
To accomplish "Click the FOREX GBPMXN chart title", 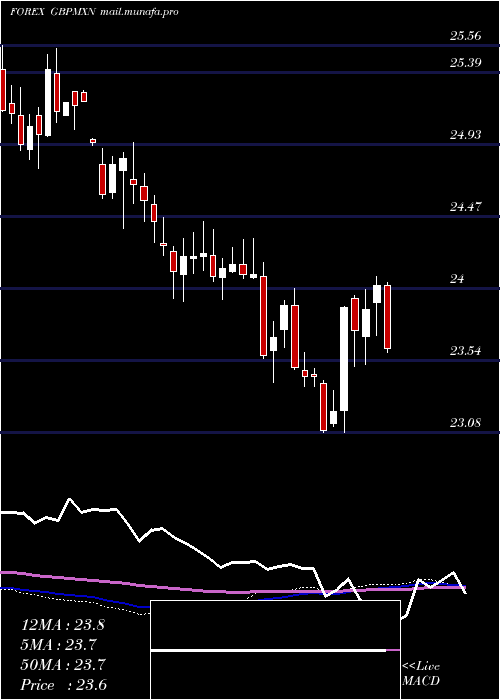I will click(x=94, y=12).
